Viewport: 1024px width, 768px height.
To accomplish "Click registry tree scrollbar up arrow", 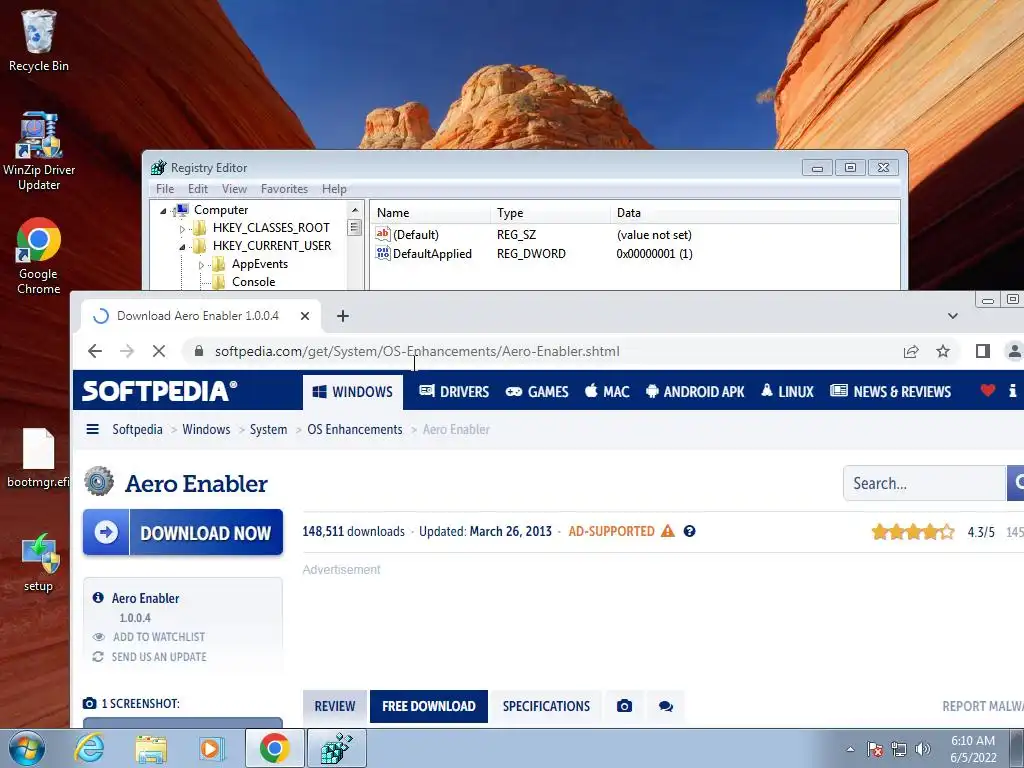I will 355,210.
